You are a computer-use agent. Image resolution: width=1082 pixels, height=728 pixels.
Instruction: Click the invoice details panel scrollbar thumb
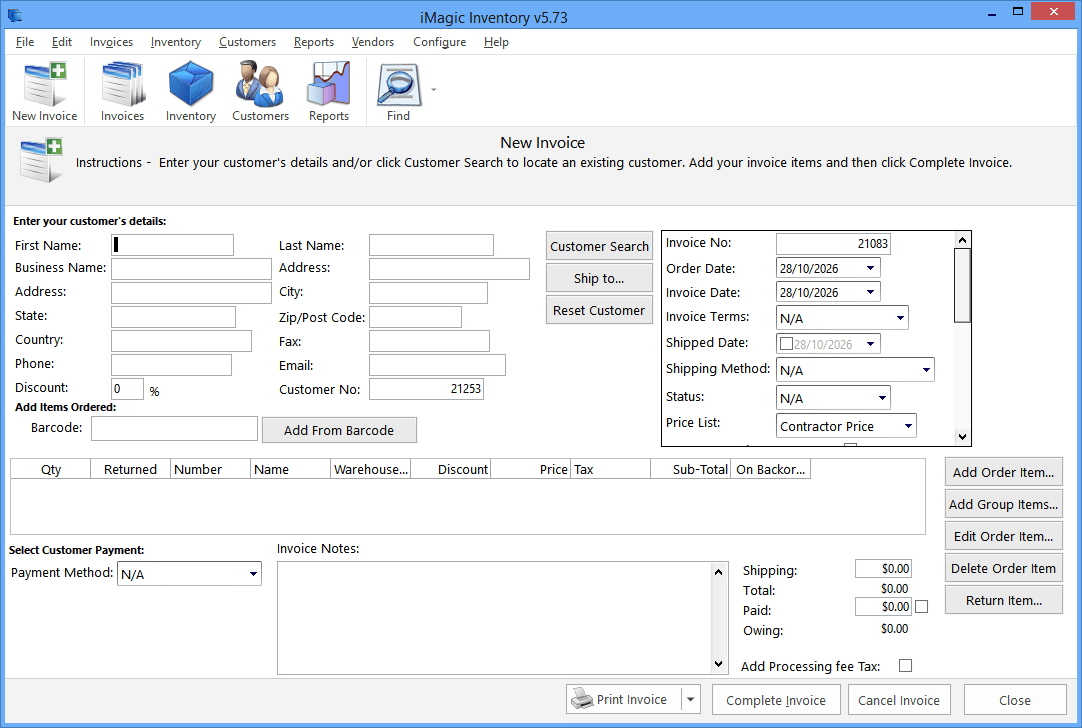962,285
